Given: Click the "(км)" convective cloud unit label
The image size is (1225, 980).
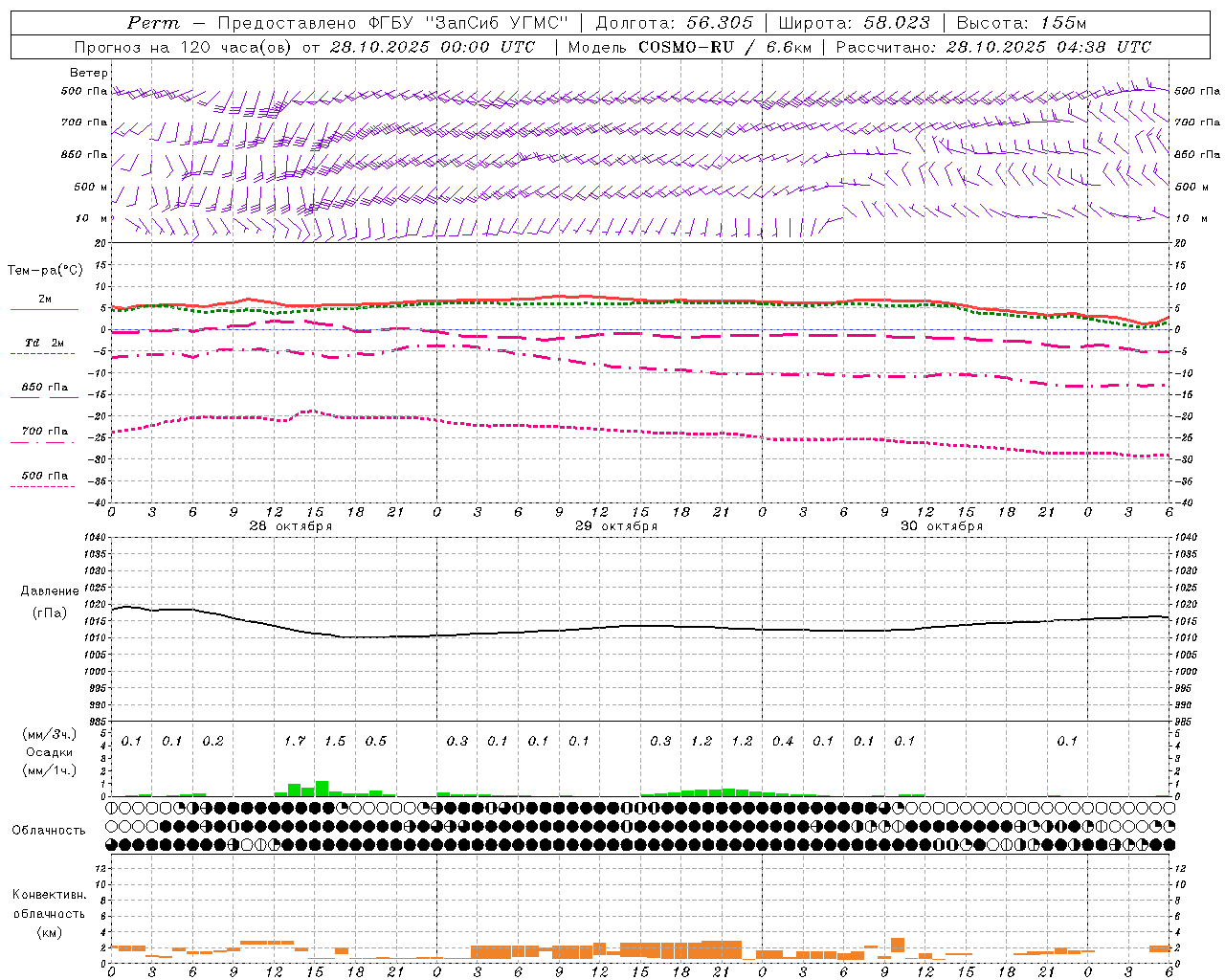Looking at the screenshot, I should [x=50, y=932].
